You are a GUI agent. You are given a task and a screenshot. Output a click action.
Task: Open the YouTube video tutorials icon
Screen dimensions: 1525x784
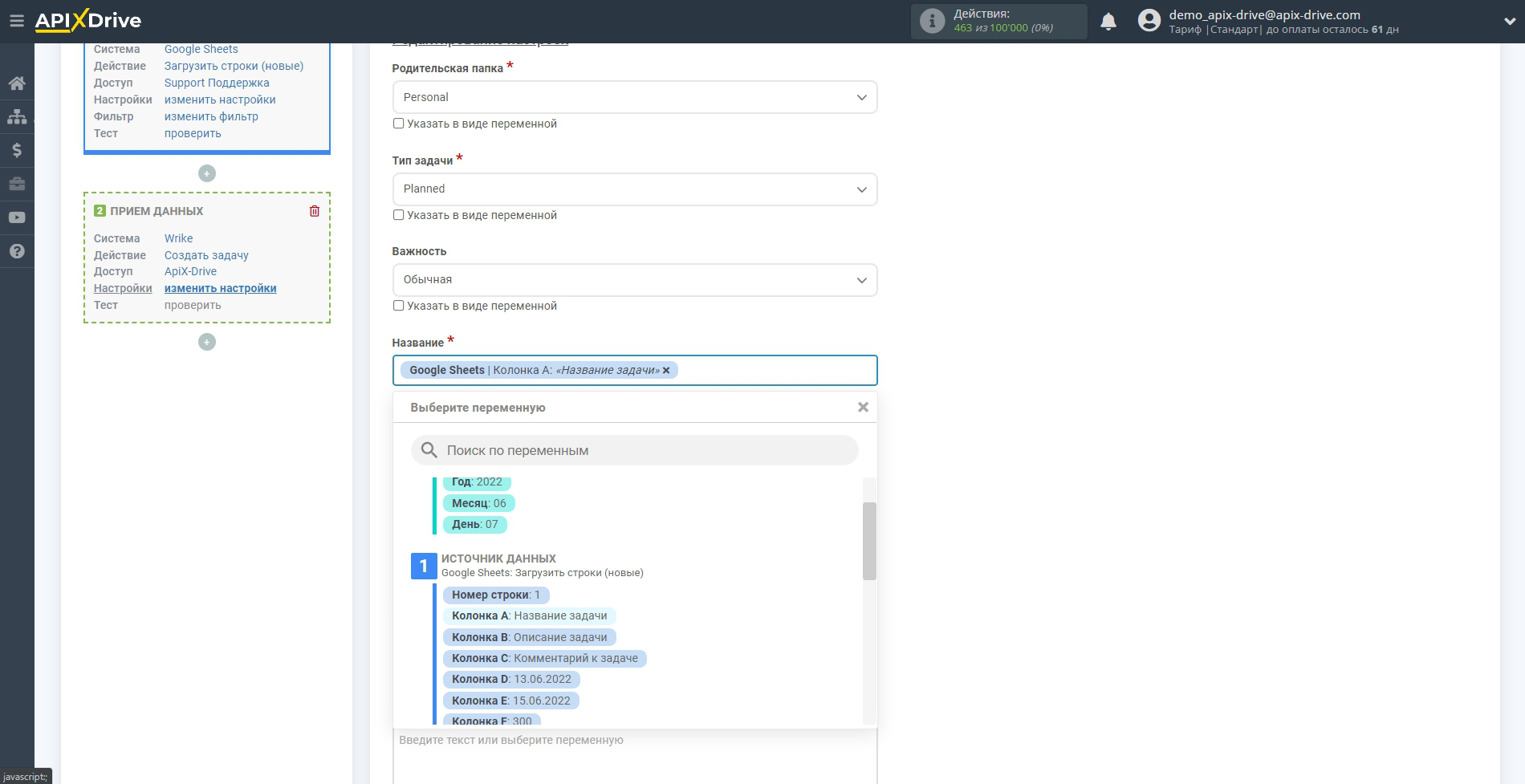click(17, 217)
